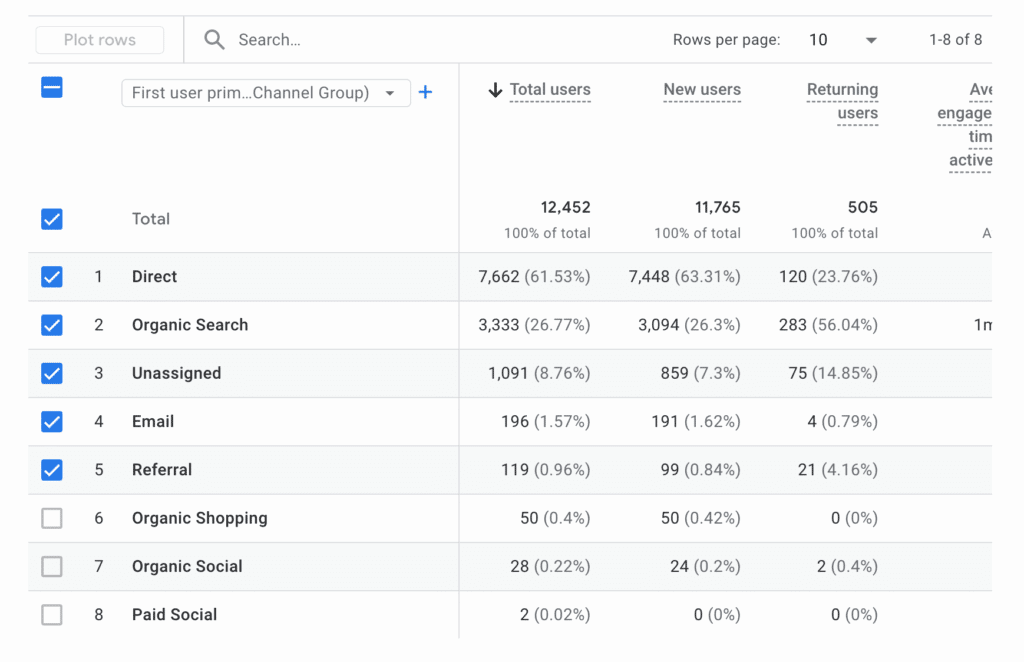The width and height of the screenshot is (1024, 662).
Task: Uncheck the Direct row checkbox
Action: point(52,277)
